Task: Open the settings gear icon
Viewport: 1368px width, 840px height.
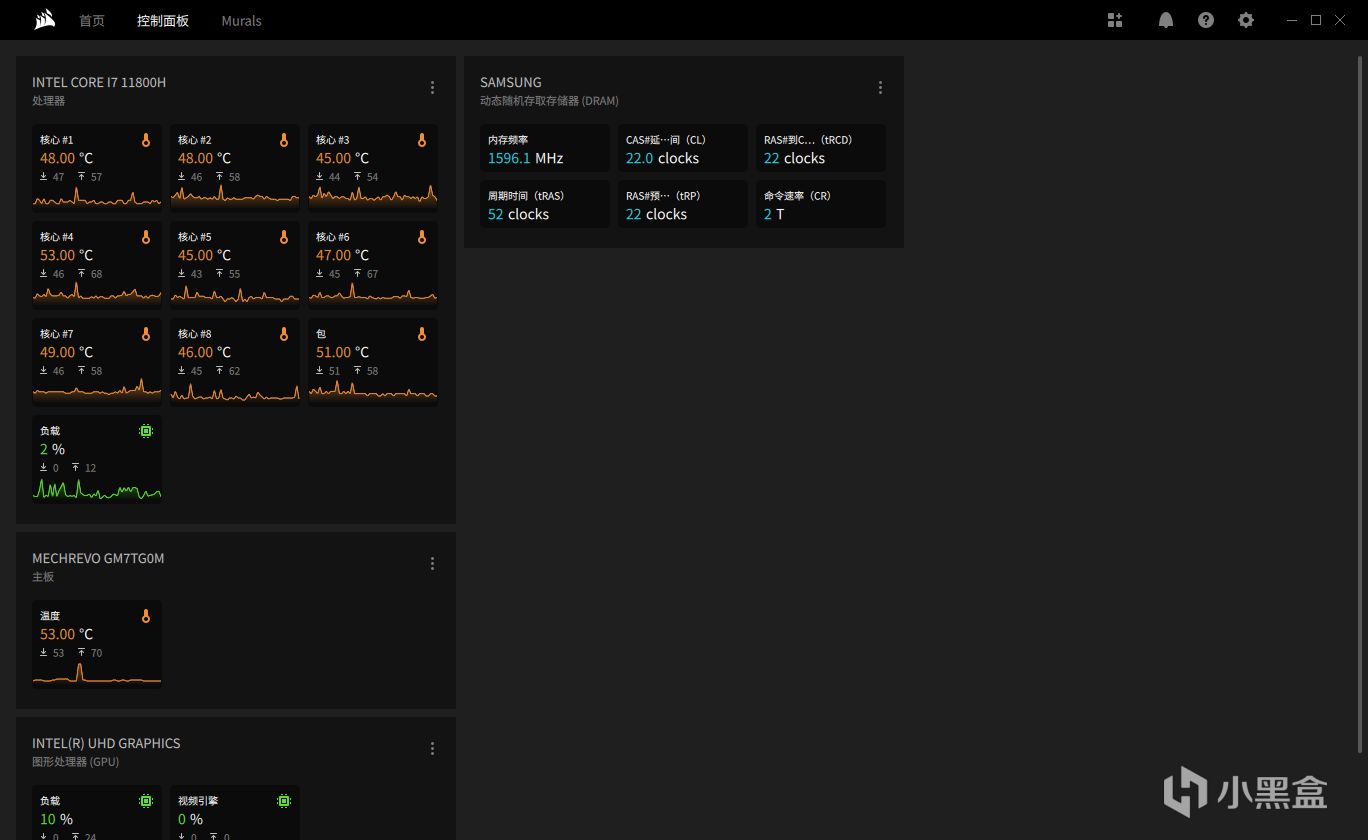Action: [x=1246, y=20]
